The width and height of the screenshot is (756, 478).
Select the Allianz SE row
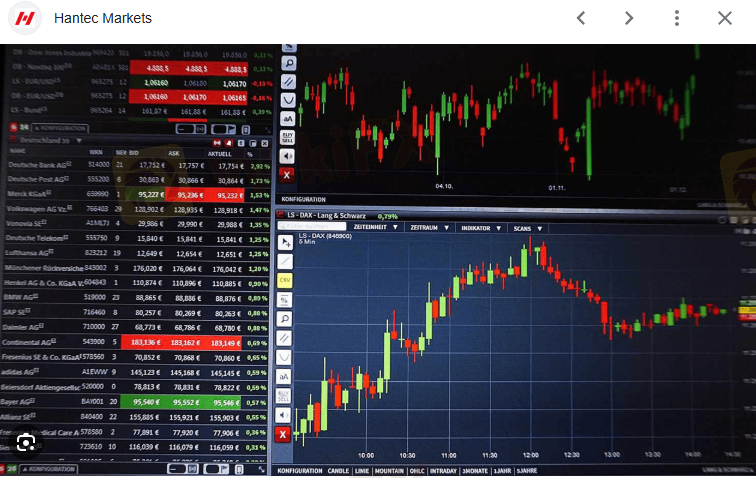(x=135, y=417)
